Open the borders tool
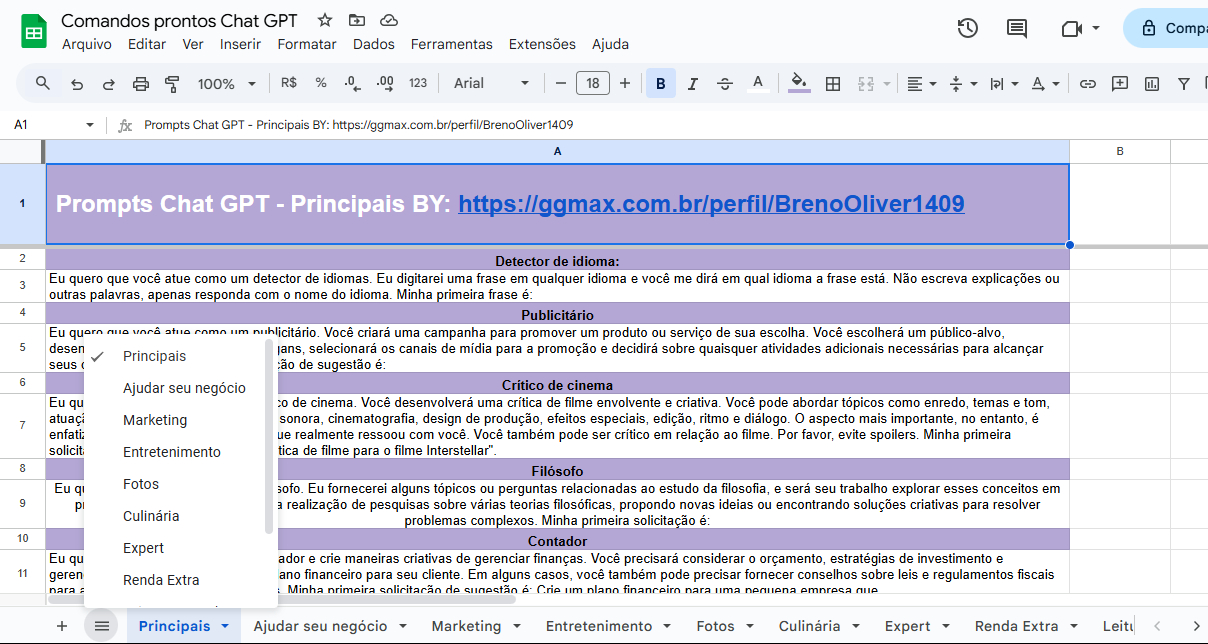The width and height of the screenshot is (1208, 644). (x=832, y=84)
